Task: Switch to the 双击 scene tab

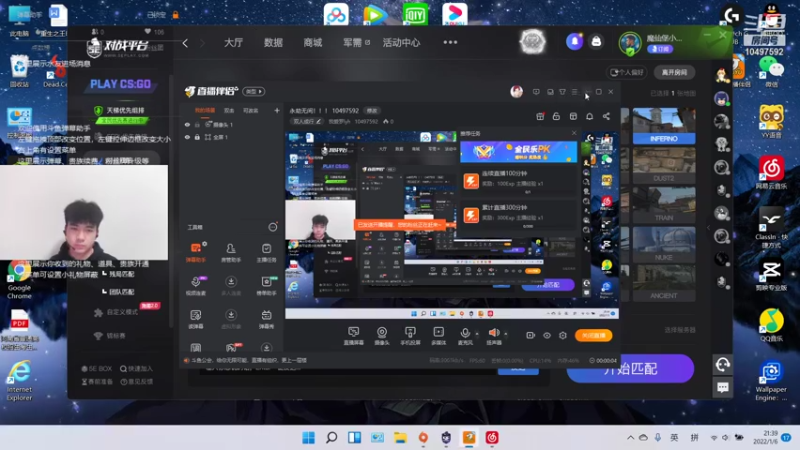Action: 229,110
